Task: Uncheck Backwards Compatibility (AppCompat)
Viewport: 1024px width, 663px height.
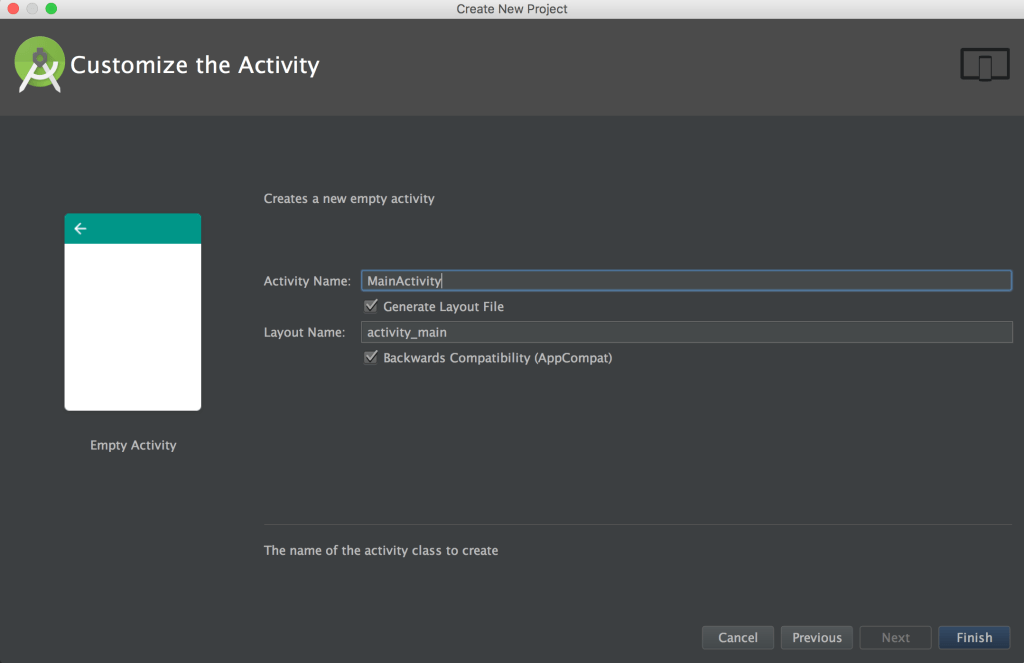Action: pos(371,357)
